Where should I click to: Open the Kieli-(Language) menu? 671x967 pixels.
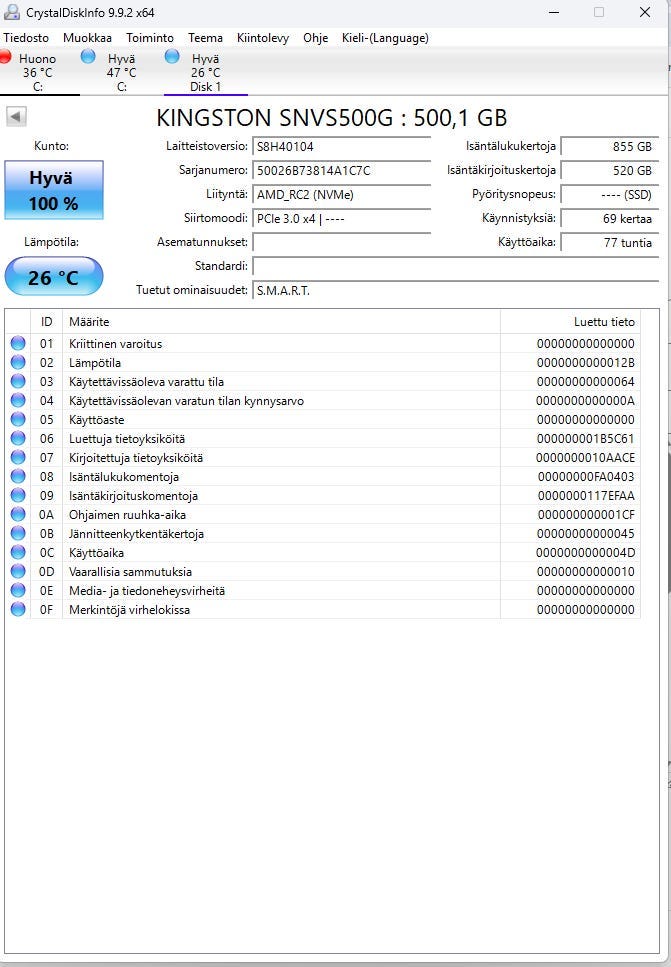tap(385, 38)
